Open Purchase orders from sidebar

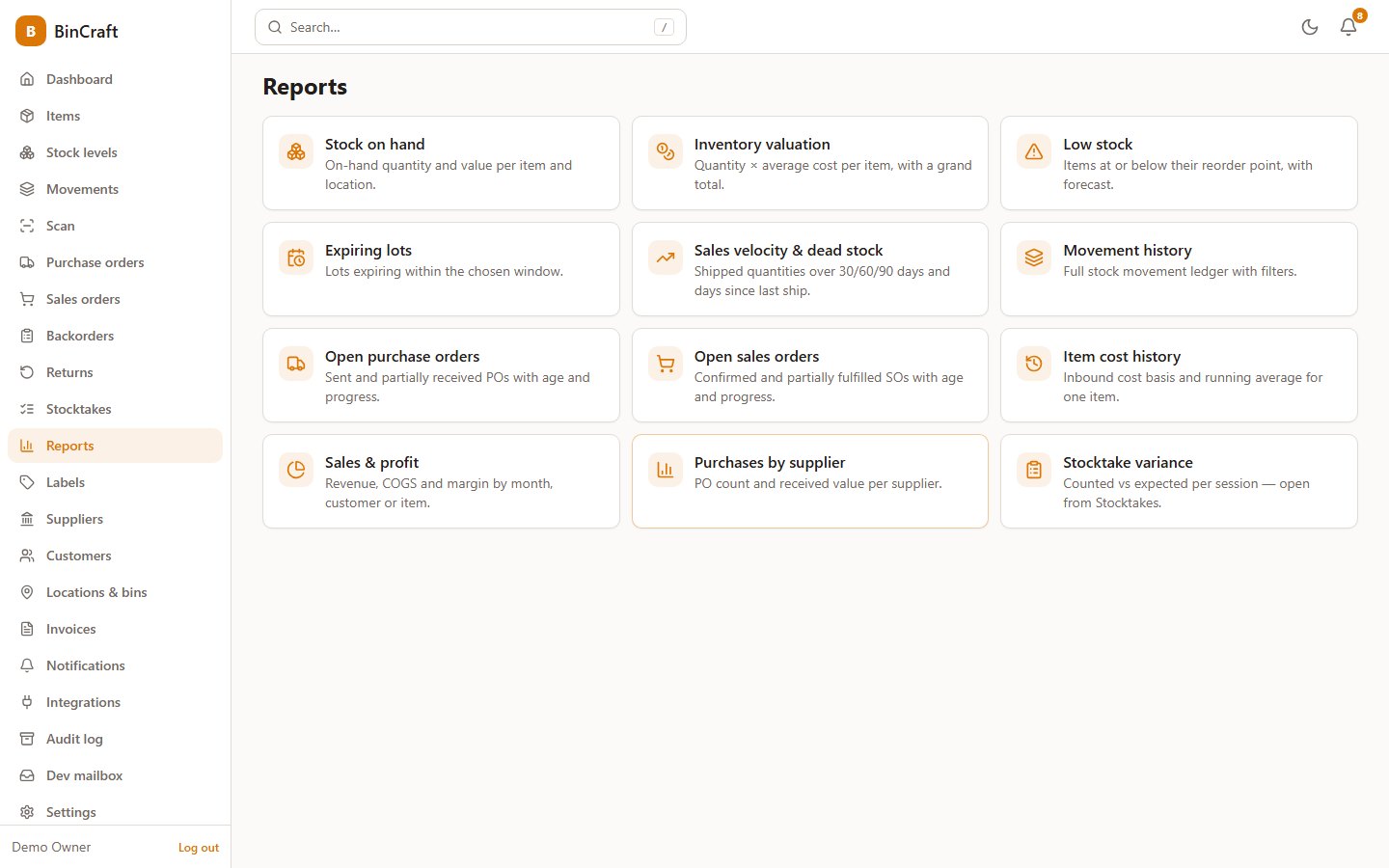[x=115, y=262]
